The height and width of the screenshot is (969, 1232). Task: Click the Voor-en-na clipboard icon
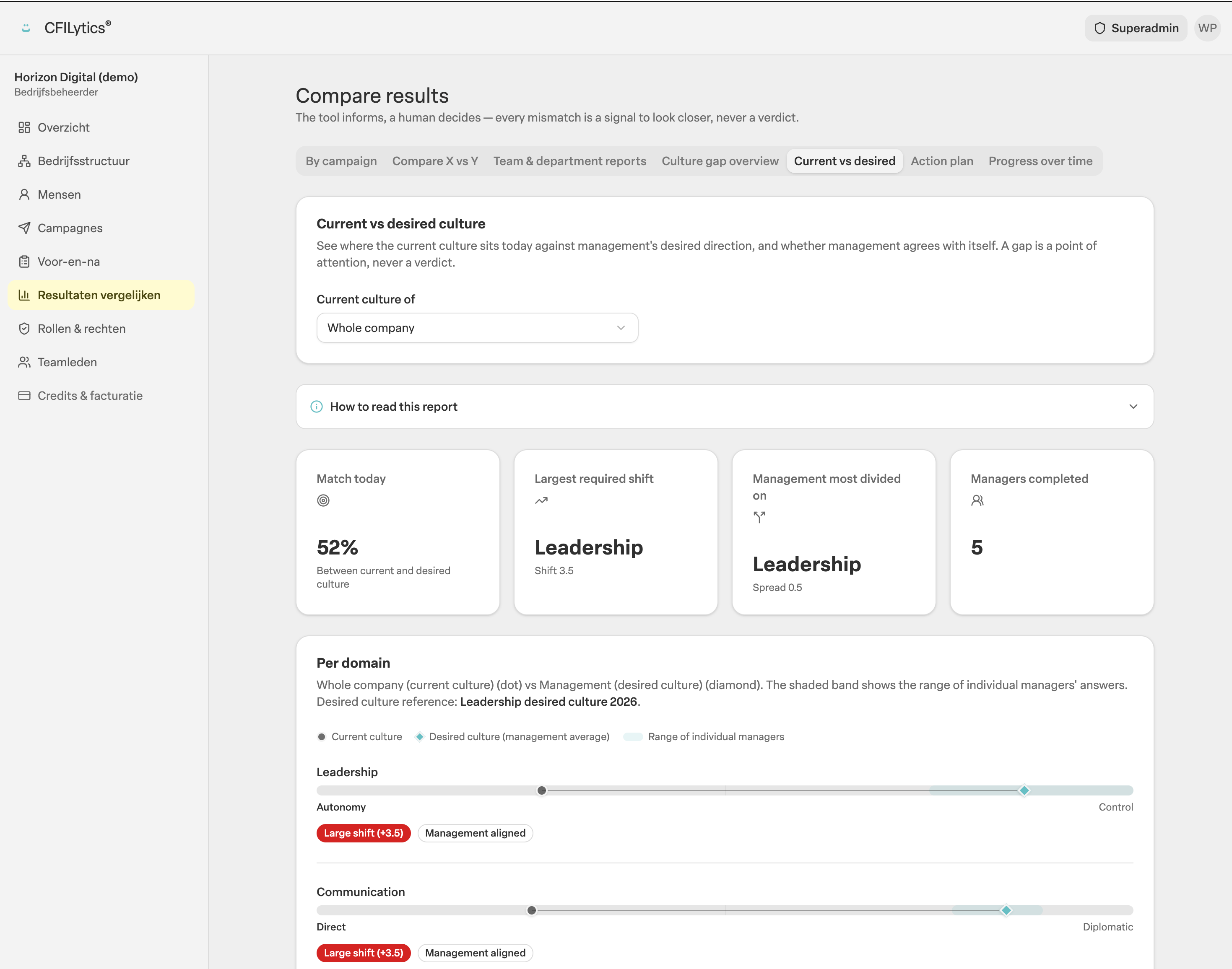[x=24, y=261]
